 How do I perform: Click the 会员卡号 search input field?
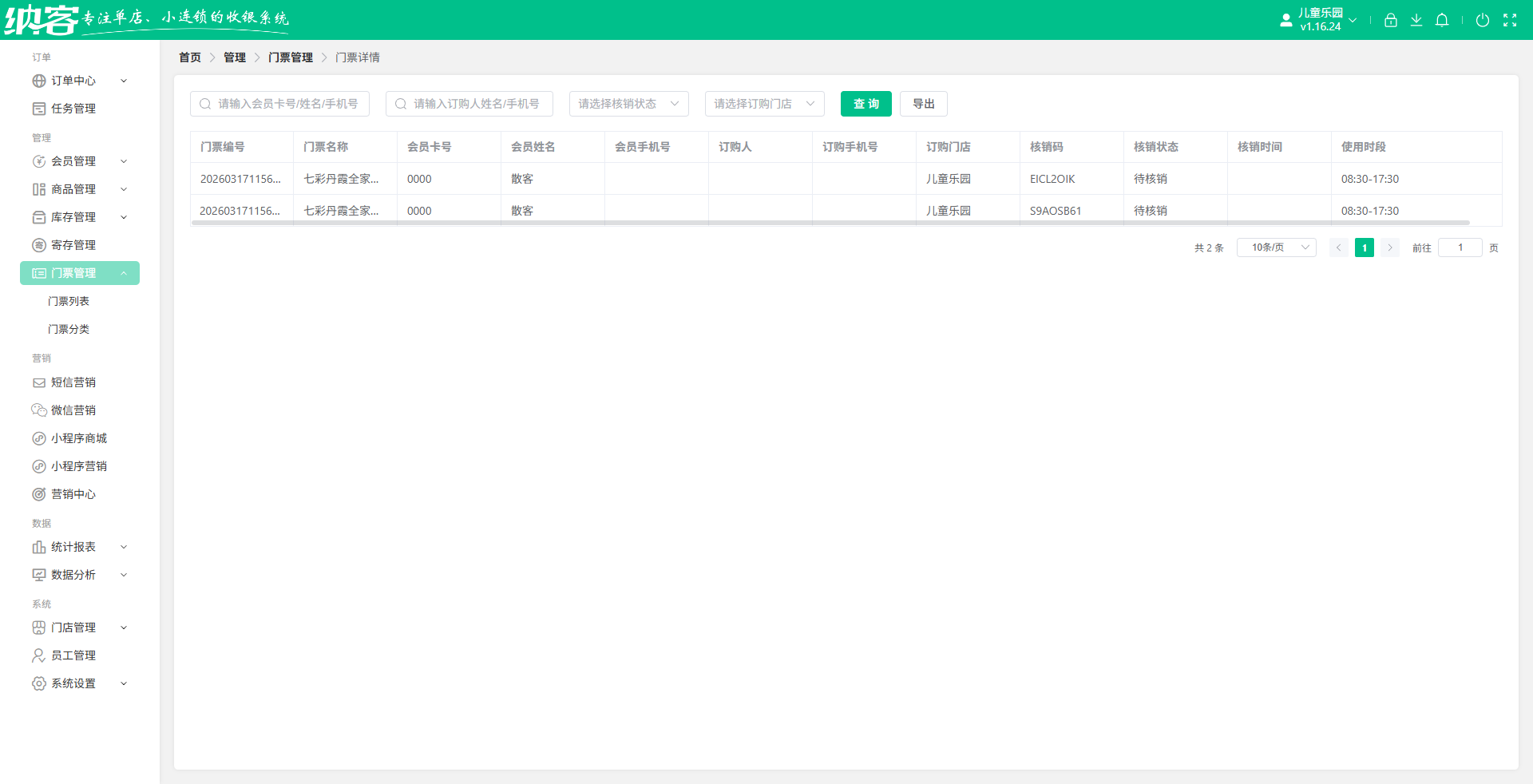coord(279,104)
